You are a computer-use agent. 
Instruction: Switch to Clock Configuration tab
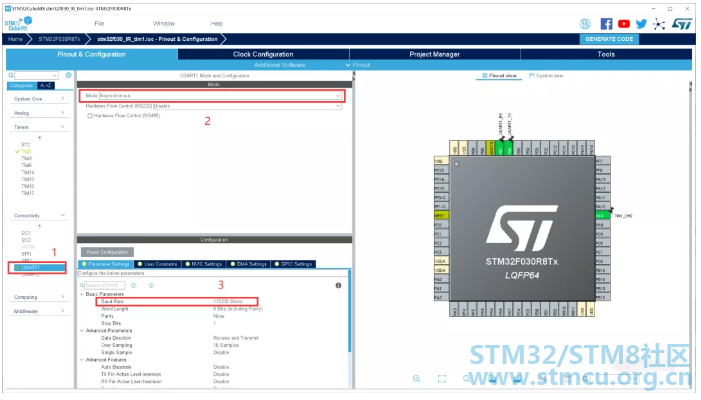[x=263, y=54]
